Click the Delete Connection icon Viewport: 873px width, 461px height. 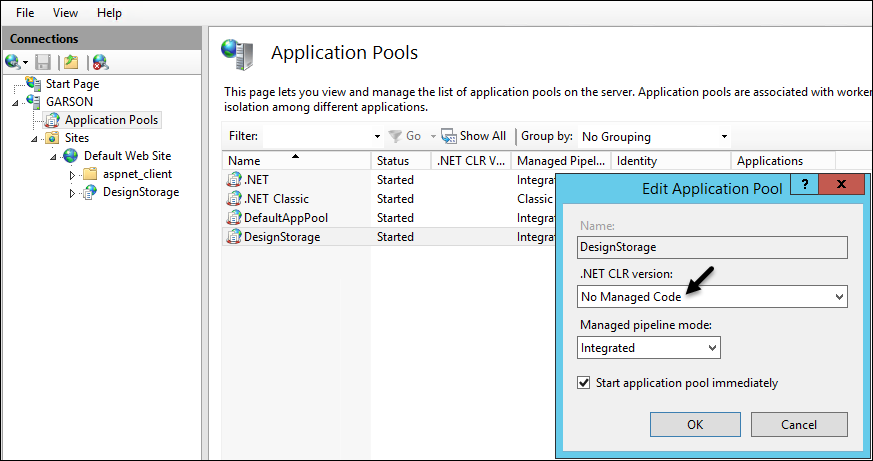coord(101,62)
